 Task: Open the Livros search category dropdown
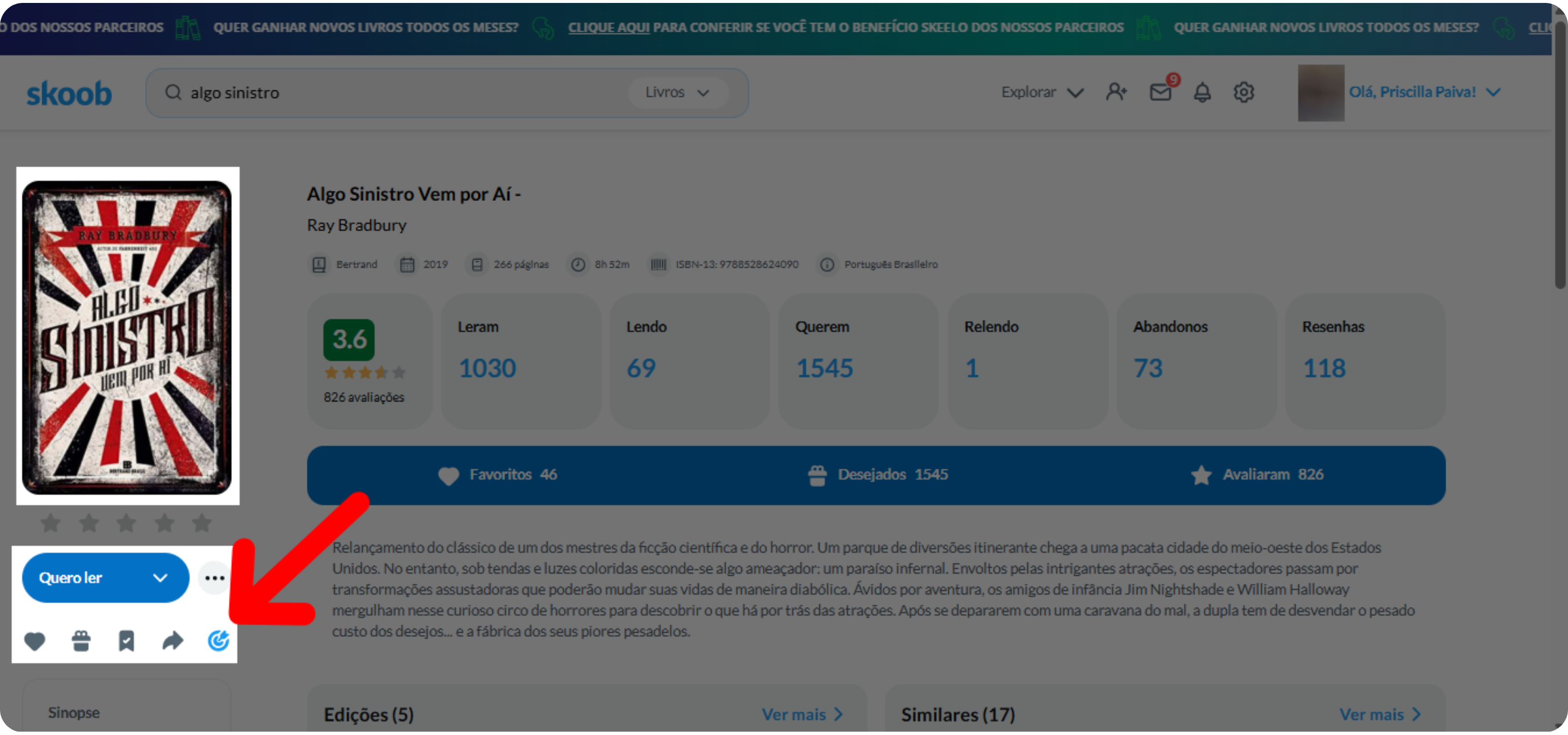pos(678,93)
